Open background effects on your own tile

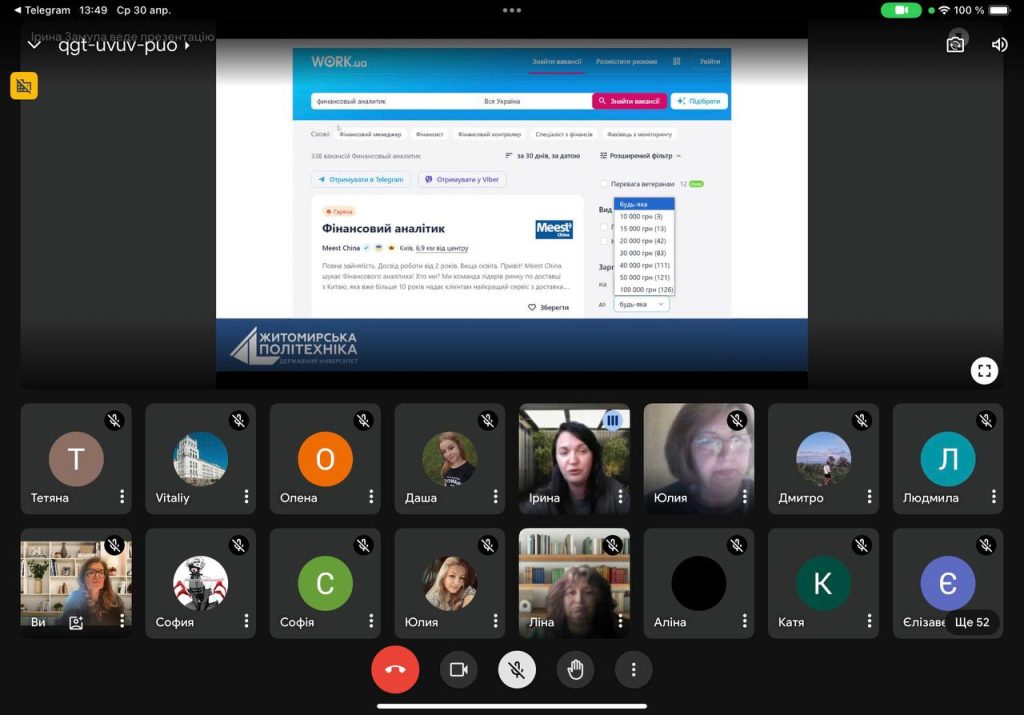76,623
